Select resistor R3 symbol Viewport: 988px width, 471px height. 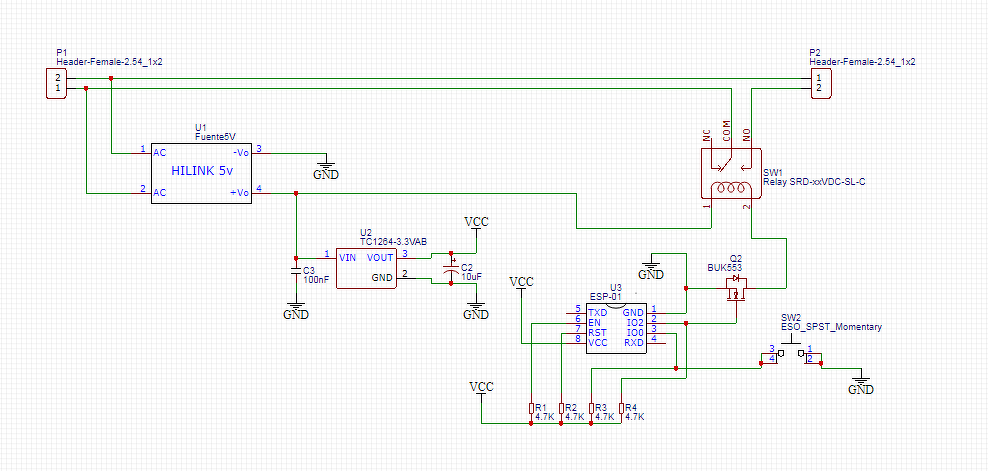coord(591,409)
